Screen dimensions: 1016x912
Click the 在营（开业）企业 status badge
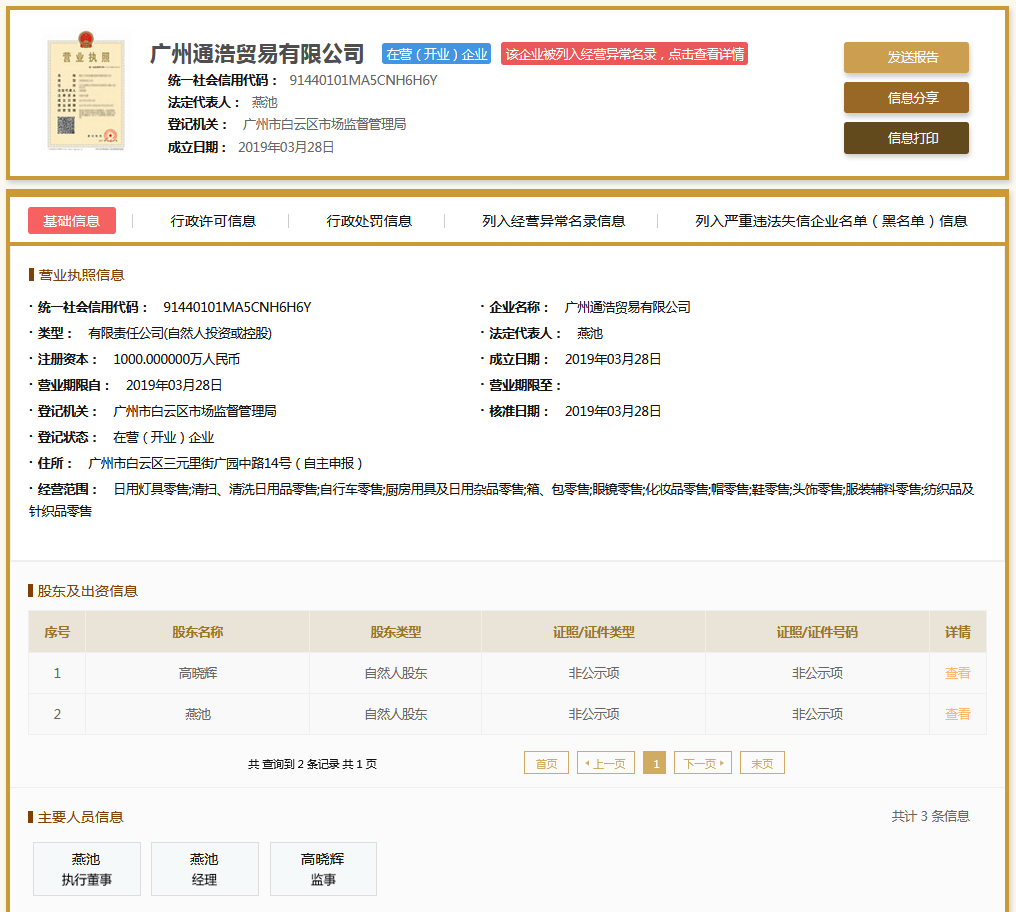pyautogui.click(x=436, y=54)
